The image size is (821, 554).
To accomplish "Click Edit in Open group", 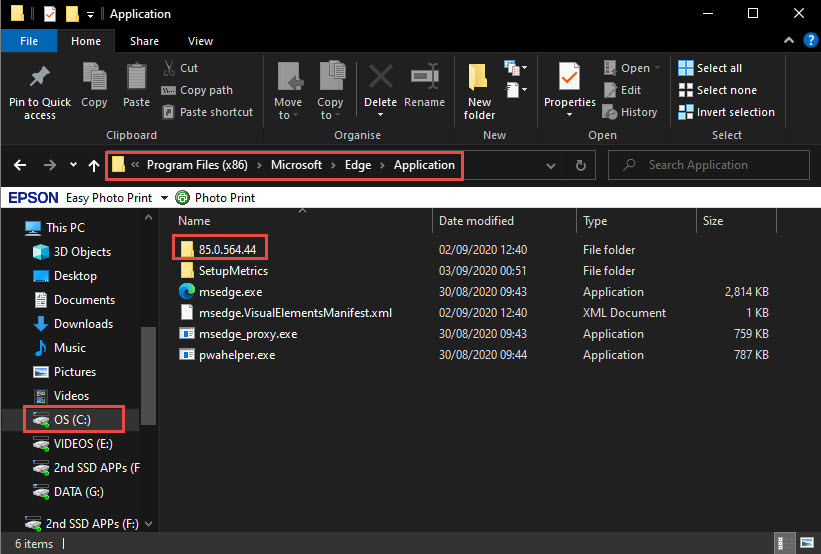I will point(622,90).
